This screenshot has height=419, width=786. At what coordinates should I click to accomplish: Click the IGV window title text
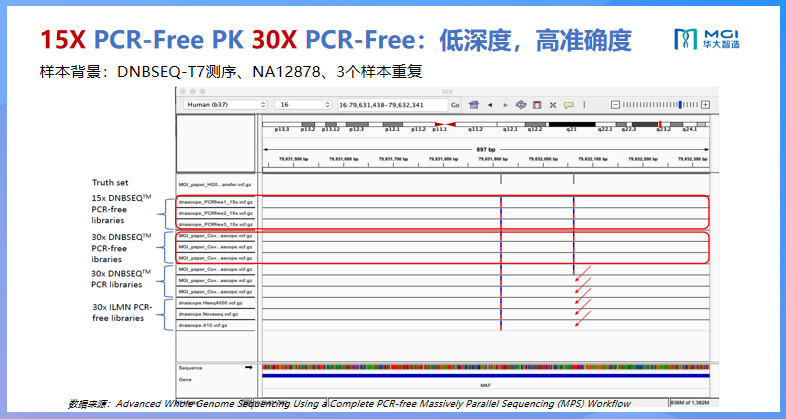pos(447,92)
